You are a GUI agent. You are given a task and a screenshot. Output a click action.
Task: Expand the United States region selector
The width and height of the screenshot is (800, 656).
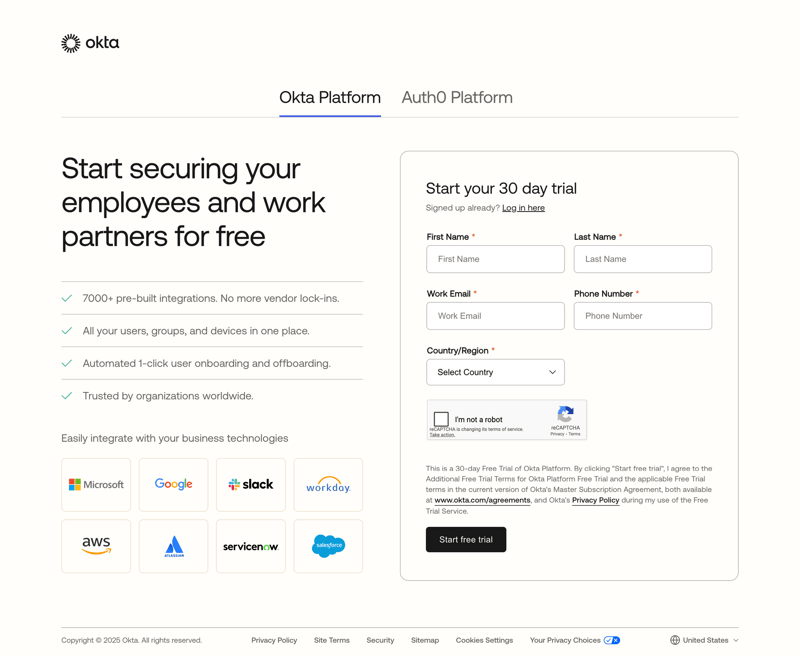tap(704, 640)
